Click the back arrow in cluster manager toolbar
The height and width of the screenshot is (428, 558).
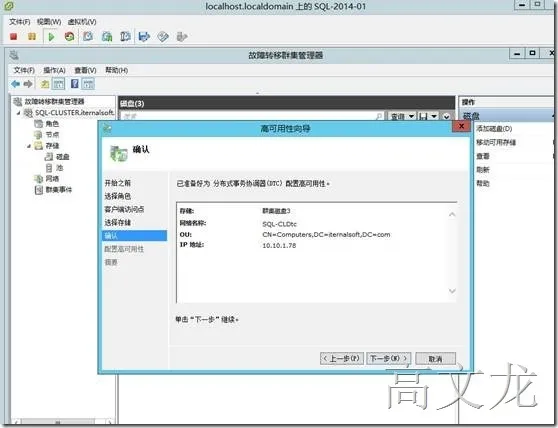click(15, 84)
